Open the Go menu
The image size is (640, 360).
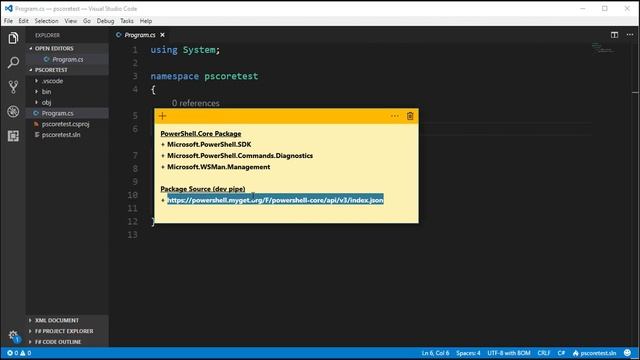pyautogui.click(x=87, y=21)
